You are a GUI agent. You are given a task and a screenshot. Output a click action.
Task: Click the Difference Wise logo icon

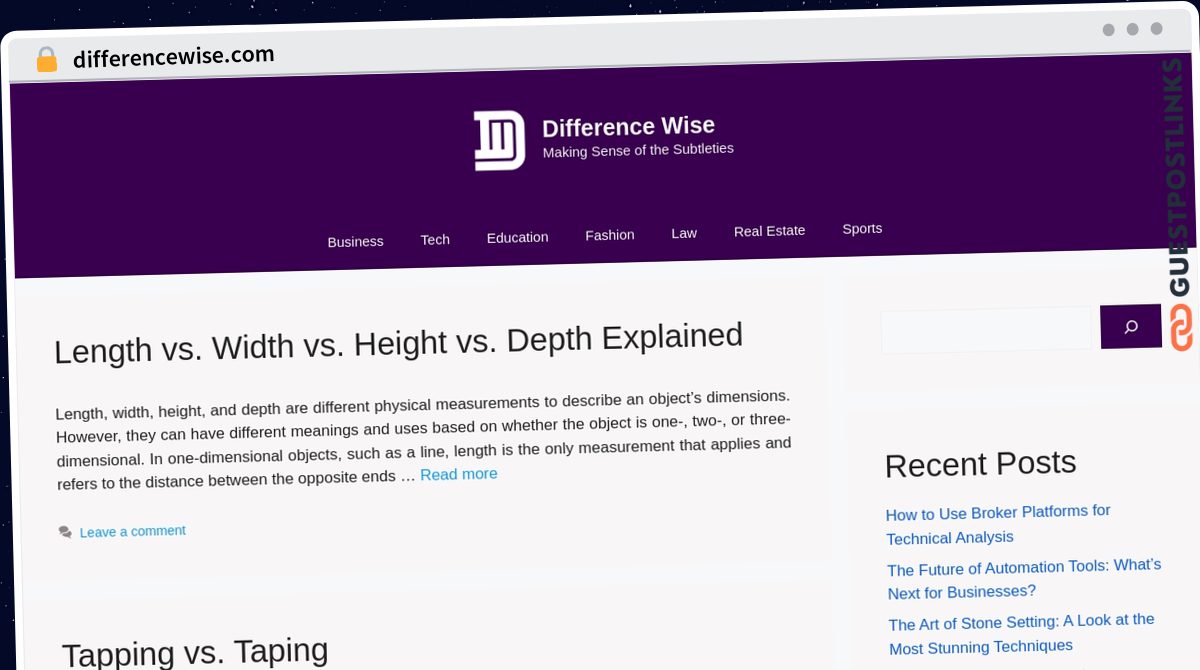click(x=499, y=140)
